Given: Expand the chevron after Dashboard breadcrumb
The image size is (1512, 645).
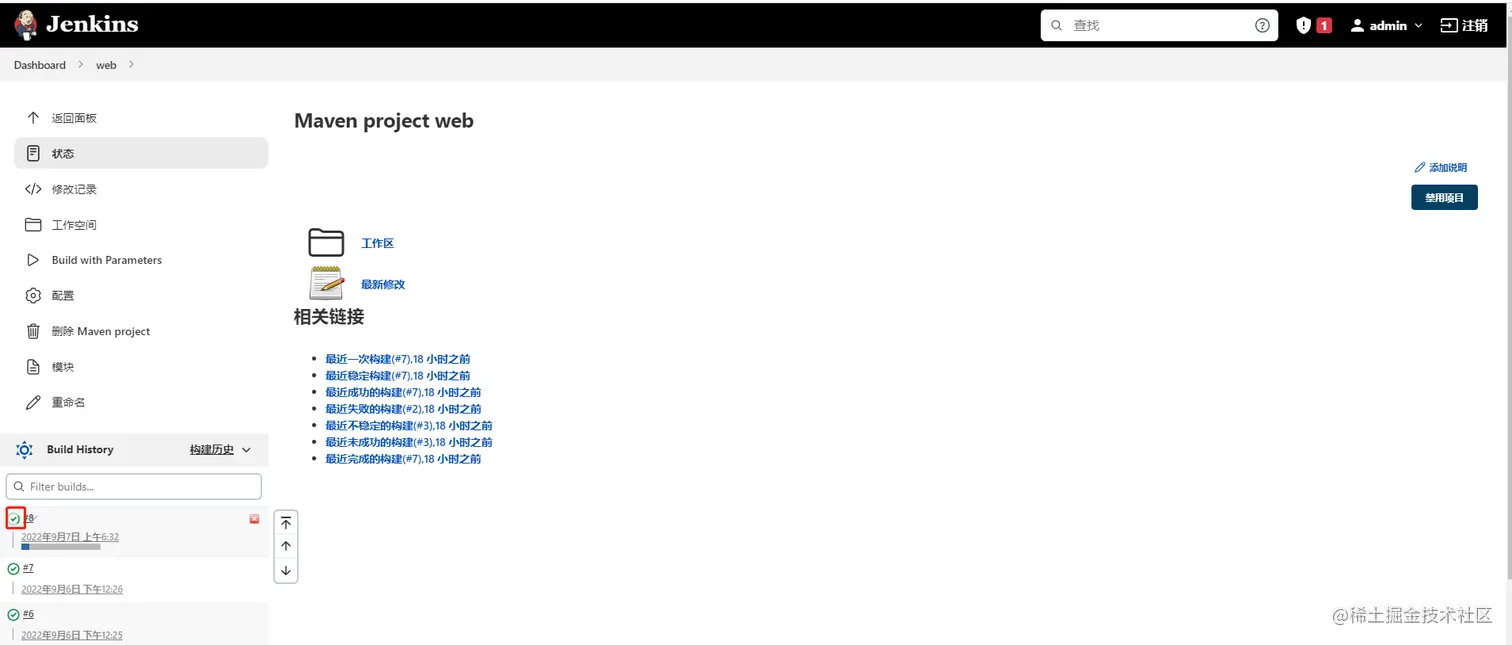Looking at the screenshot, I should coord(81,65).
